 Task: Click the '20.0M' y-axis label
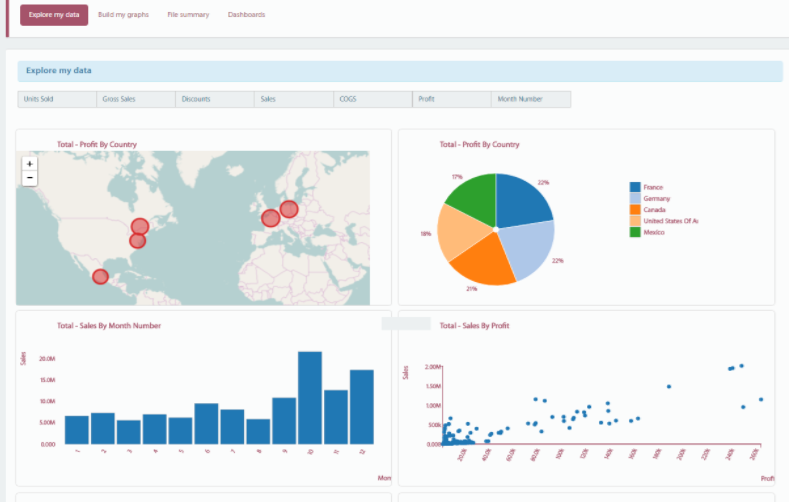[47, 359]
